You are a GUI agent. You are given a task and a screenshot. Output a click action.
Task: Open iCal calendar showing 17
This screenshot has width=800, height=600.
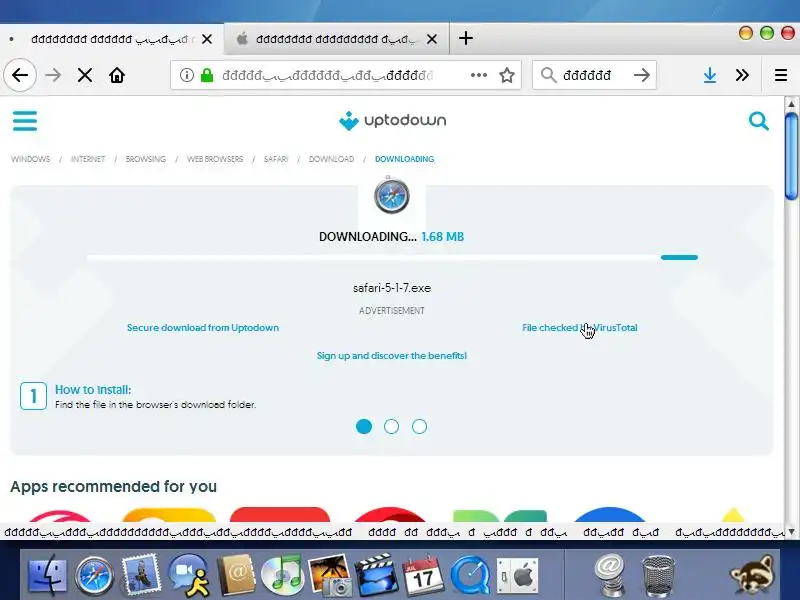tap(422, 575)
